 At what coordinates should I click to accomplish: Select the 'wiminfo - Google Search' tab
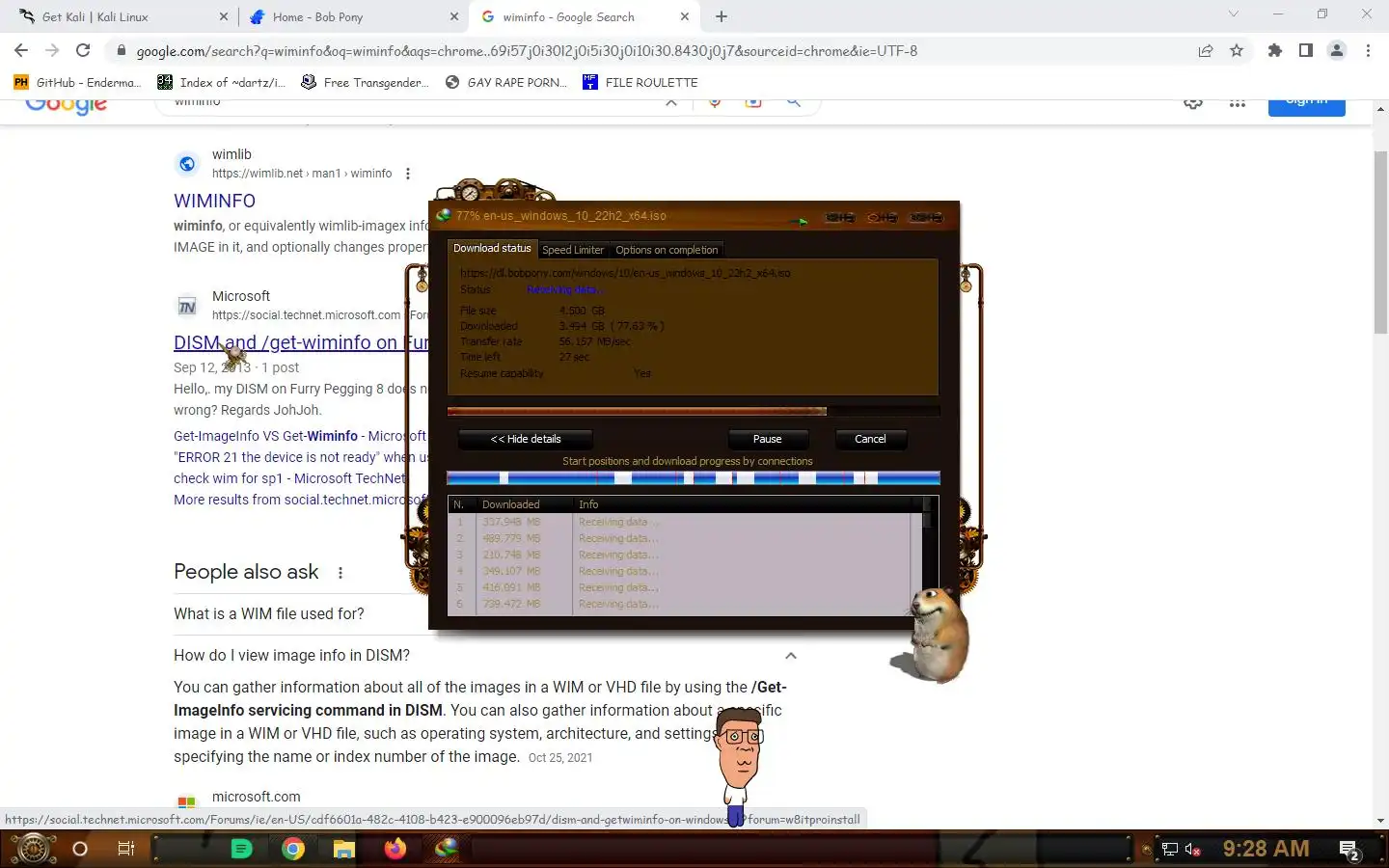585,16
